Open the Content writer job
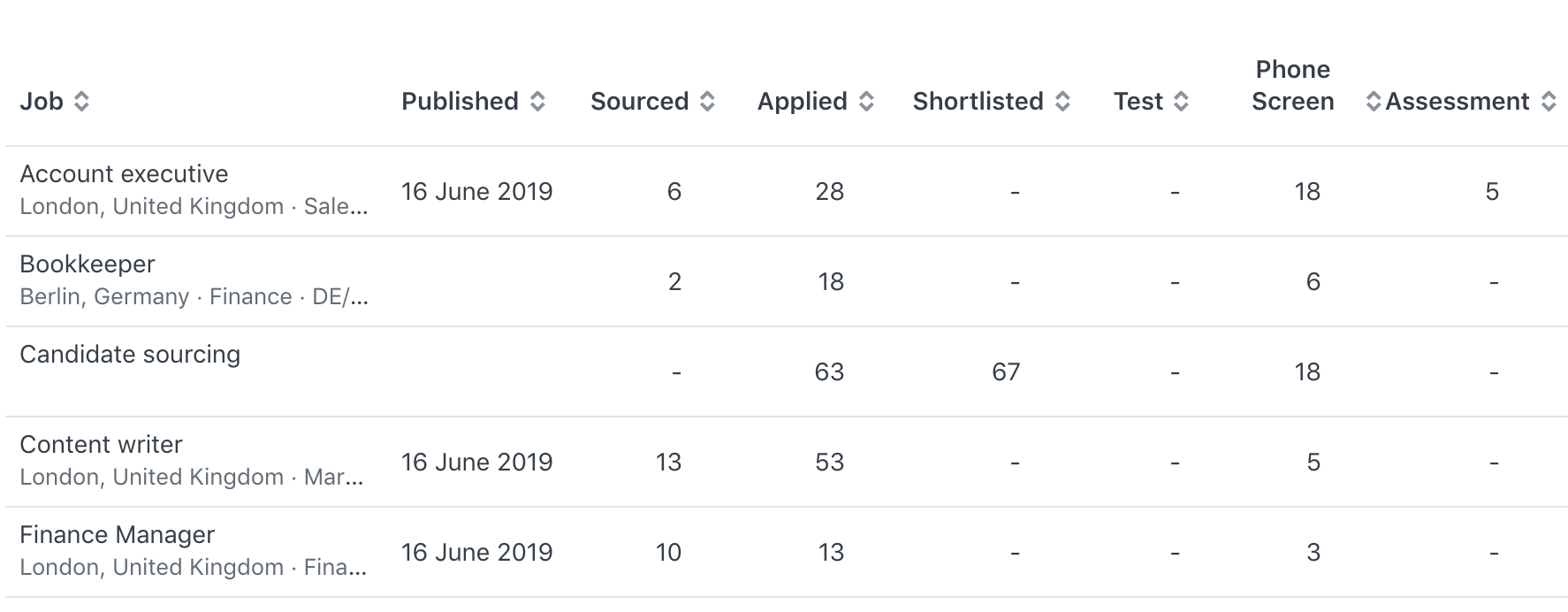The width and height of the screenshot is (1568, 612). [x=101, y=445]
